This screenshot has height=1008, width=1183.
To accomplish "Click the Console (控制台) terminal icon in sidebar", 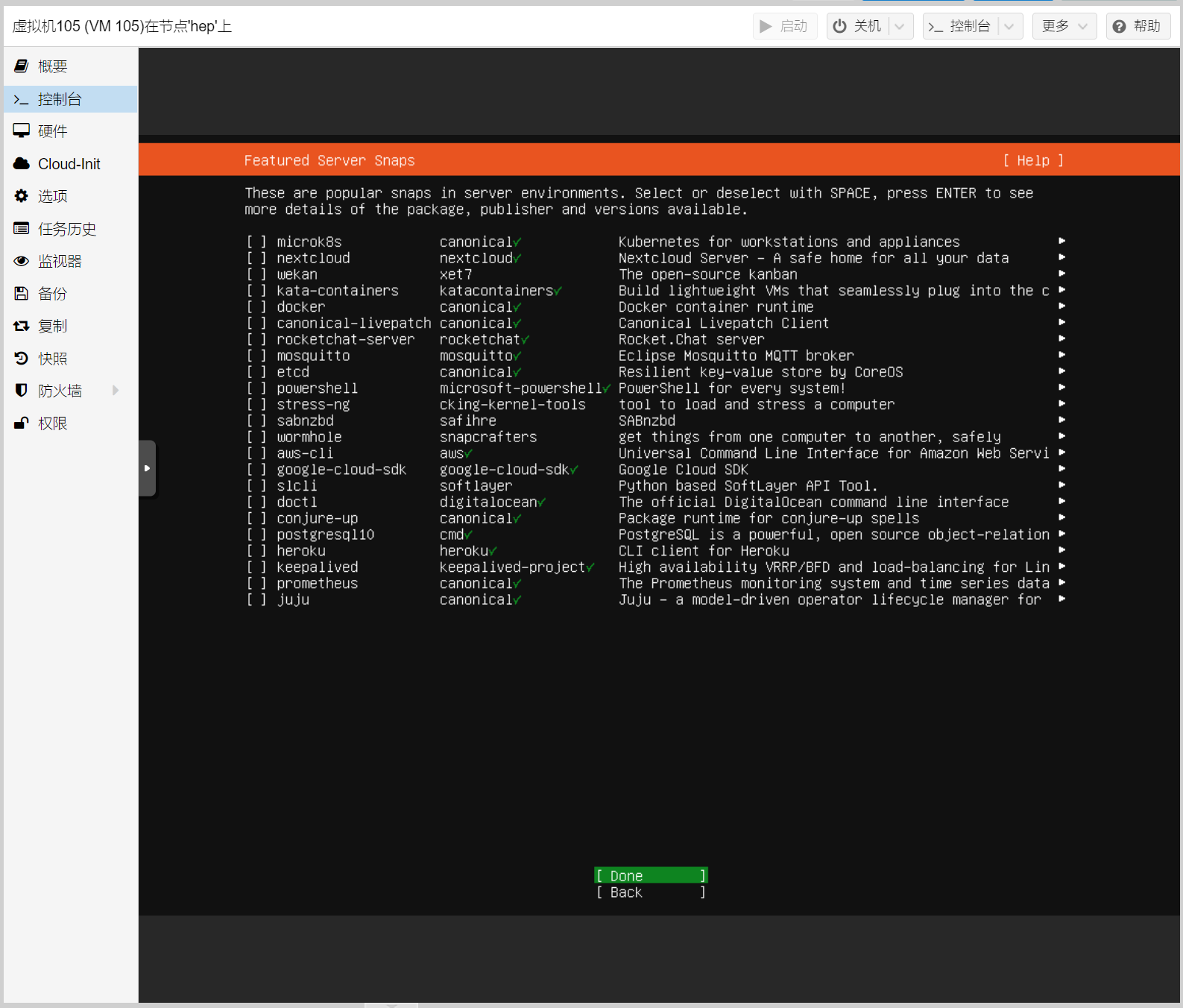I will pyautogui.click(x=22, y=99).
